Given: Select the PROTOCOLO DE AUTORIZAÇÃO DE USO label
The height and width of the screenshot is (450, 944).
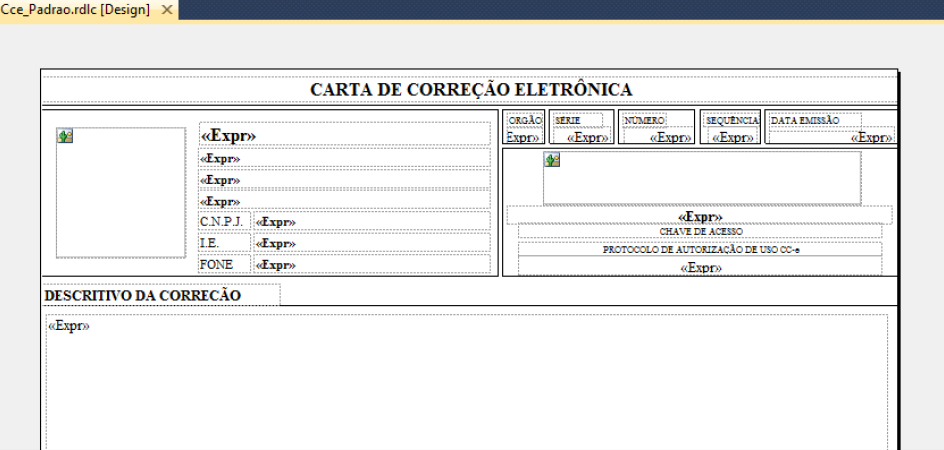Looking at the screenshot, I should pyautogui.click(x=700, y=249).
